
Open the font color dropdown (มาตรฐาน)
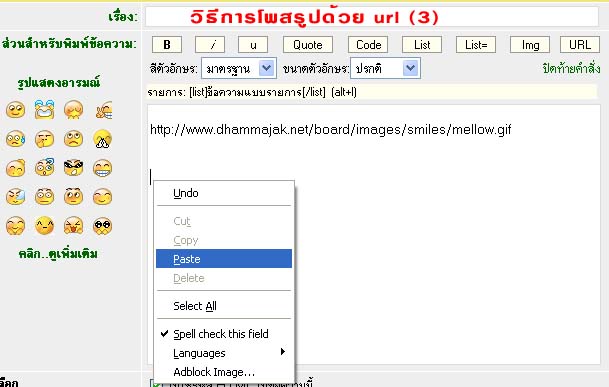click(239, 68)
